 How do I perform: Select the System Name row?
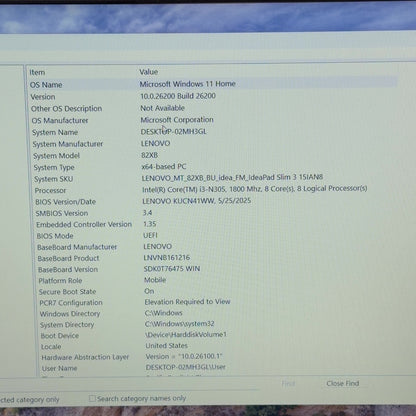pos(213,132)
